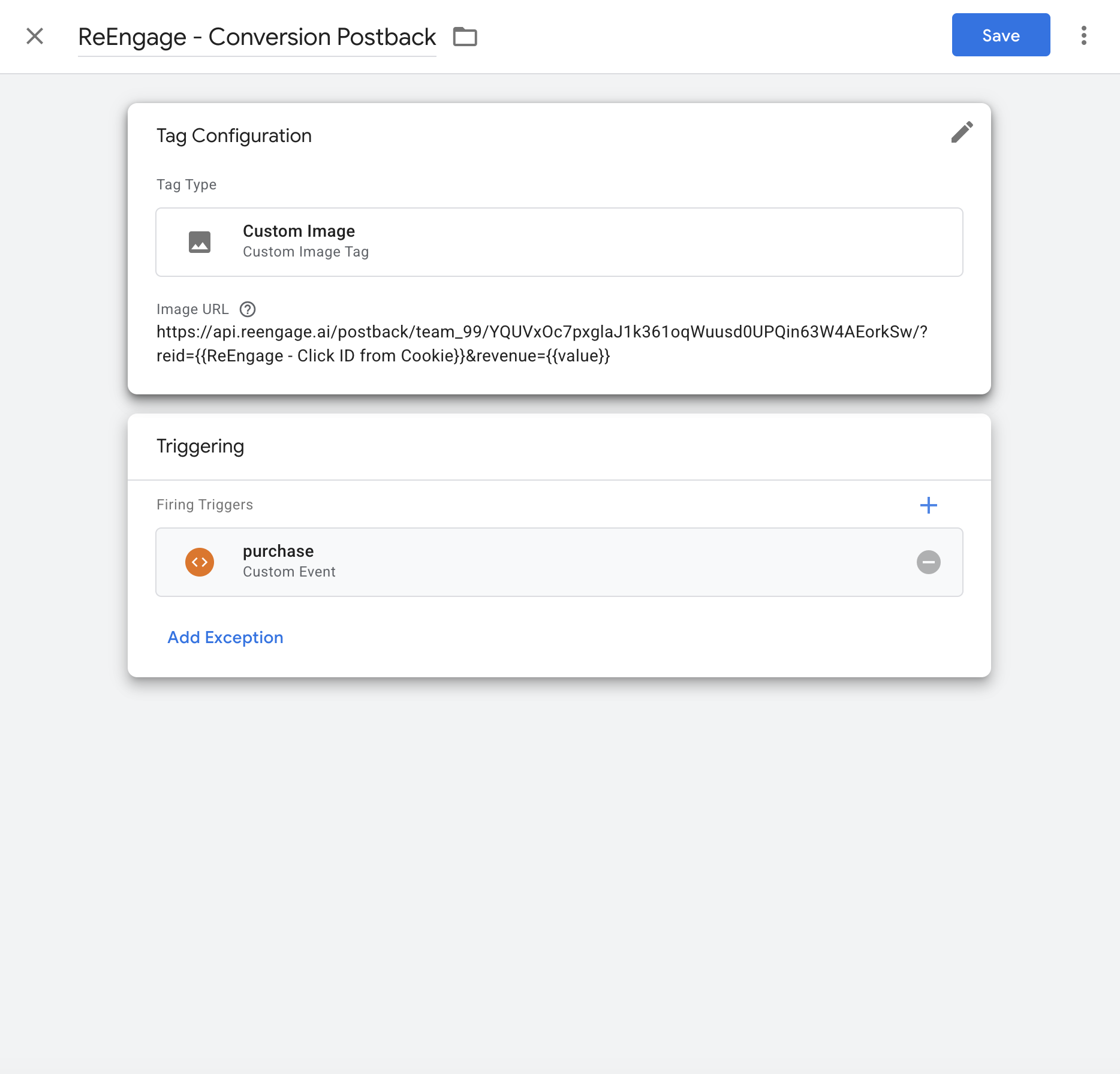Show help for Image URL question mark icon
This screenshot has width=1120, height=1074.
click(x=248, y=309)
